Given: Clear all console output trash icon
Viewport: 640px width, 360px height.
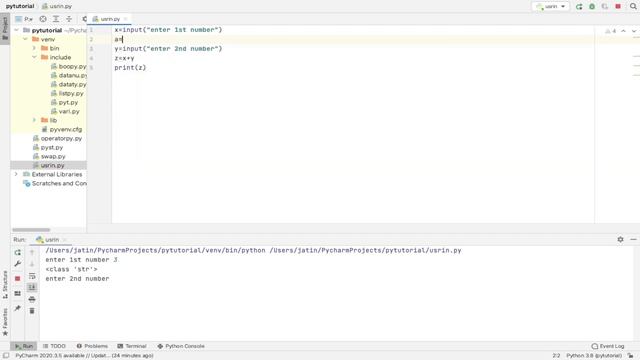Looking at the screenshot, I should coord(32,311).
